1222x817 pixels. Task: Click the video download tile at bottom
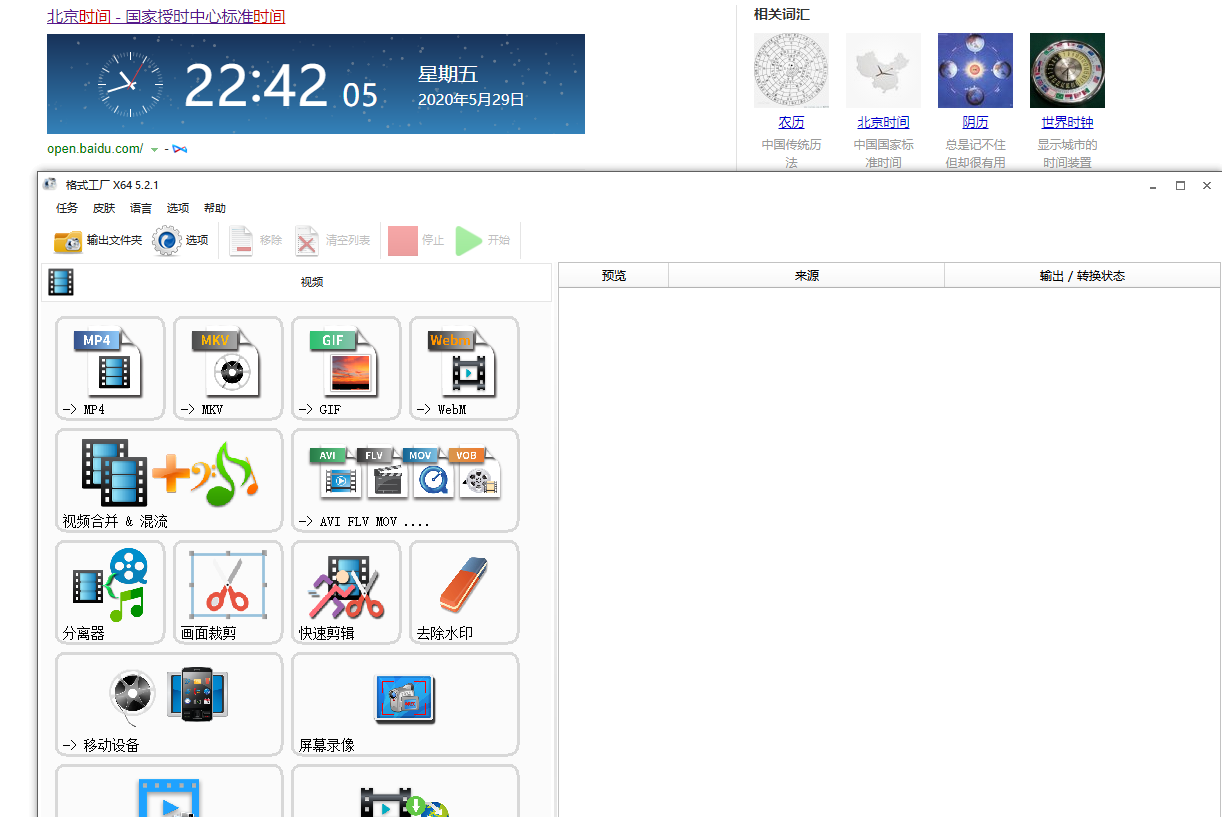pyautogui.click(x=405, y=792)
